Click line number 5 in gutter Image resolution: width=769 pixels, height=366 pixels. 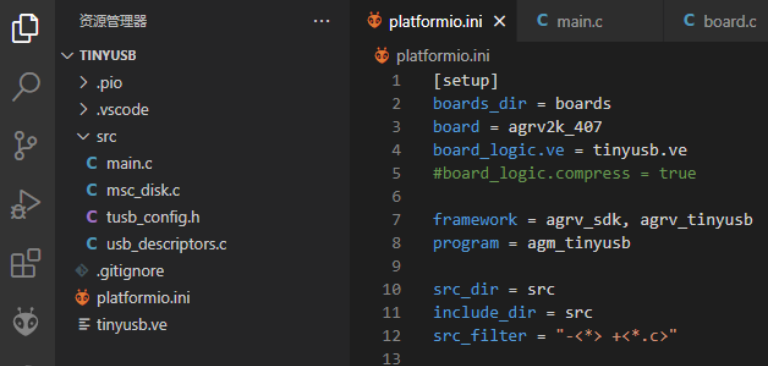click(x=396, y=173)
